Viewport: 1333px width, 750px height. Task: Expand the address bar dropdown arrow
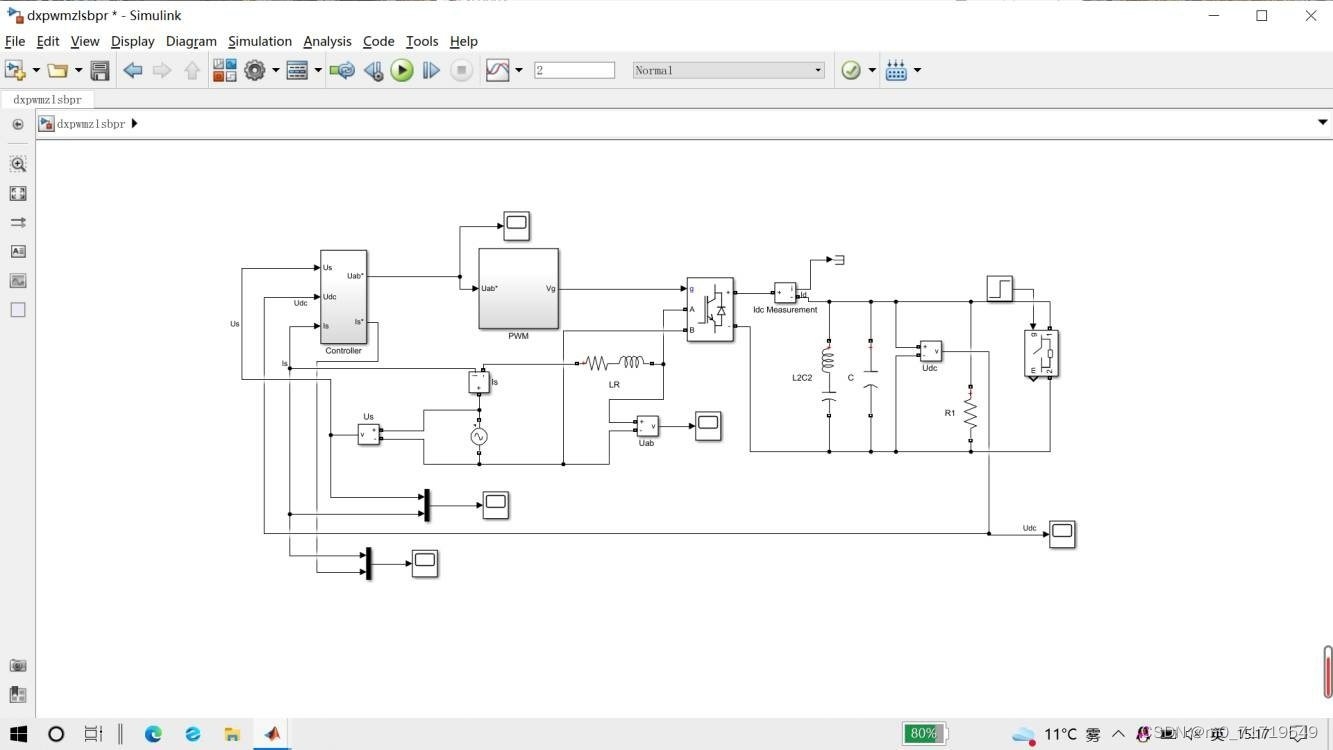click(1322, 123)
